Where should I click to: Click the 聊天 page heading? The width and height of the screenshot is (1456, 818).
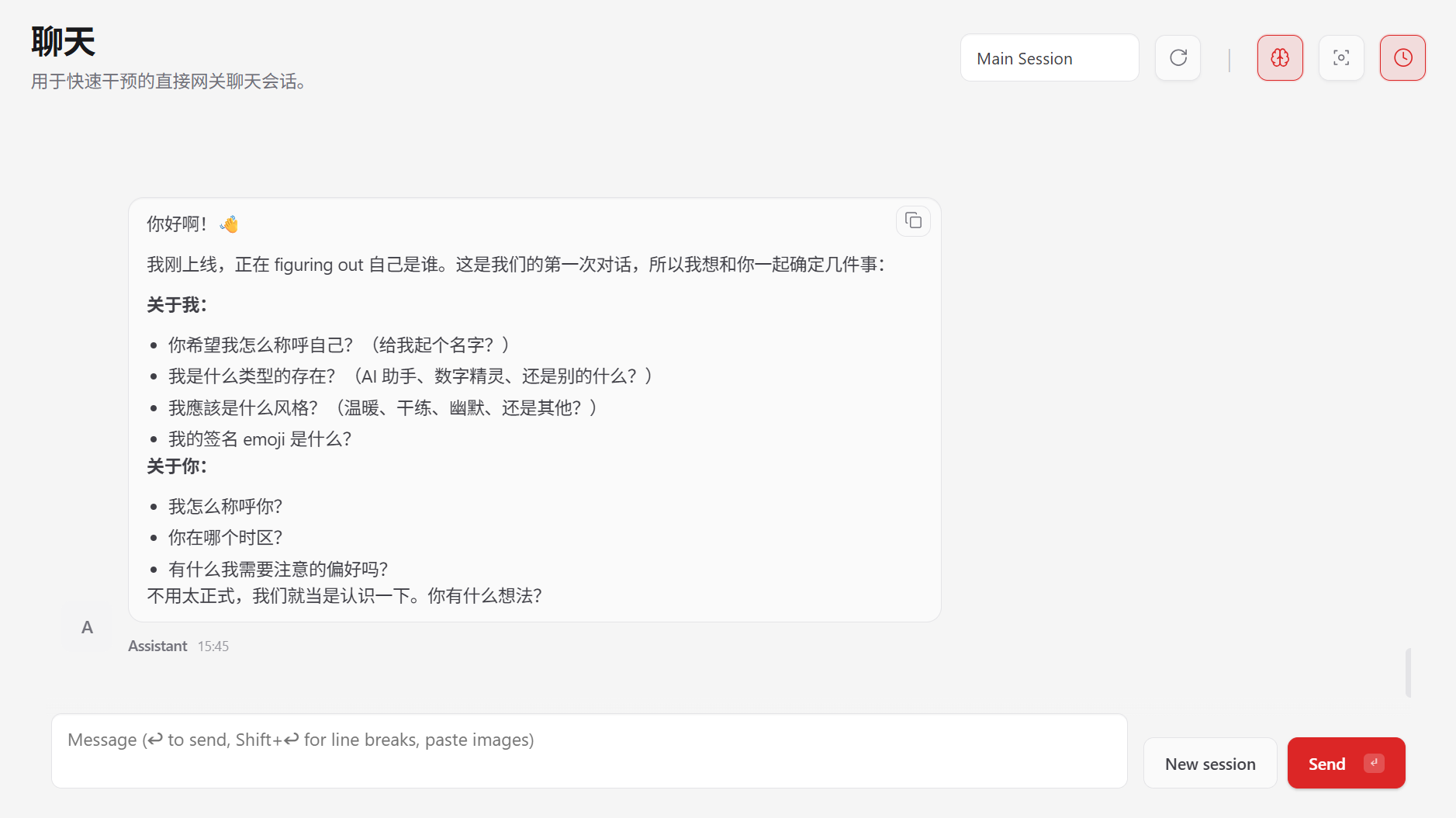click(x=63, y=42)
